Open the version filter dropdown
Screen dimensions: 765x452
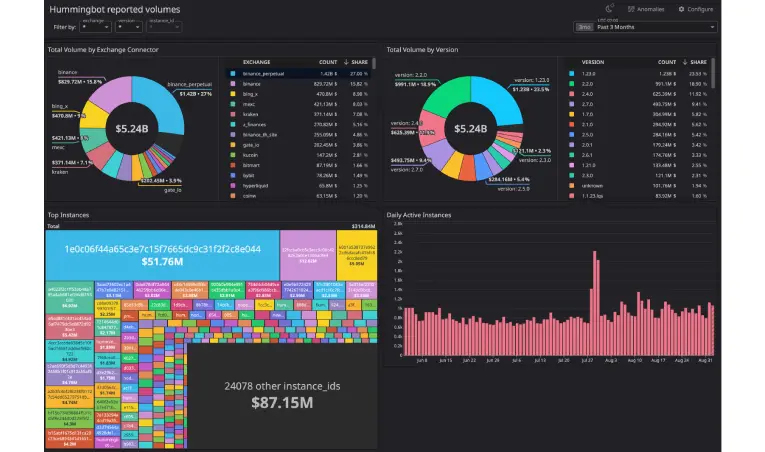pos(129,27)
